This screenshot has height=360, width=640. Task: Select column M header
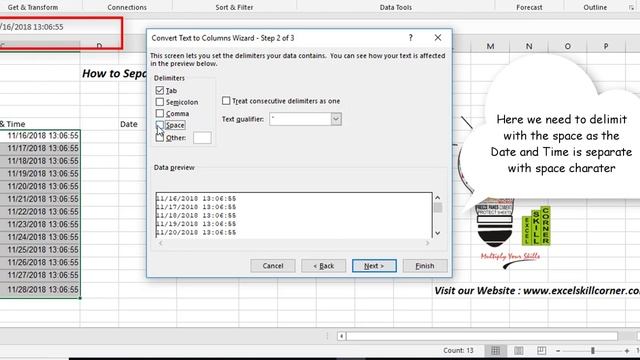(490, 47)
